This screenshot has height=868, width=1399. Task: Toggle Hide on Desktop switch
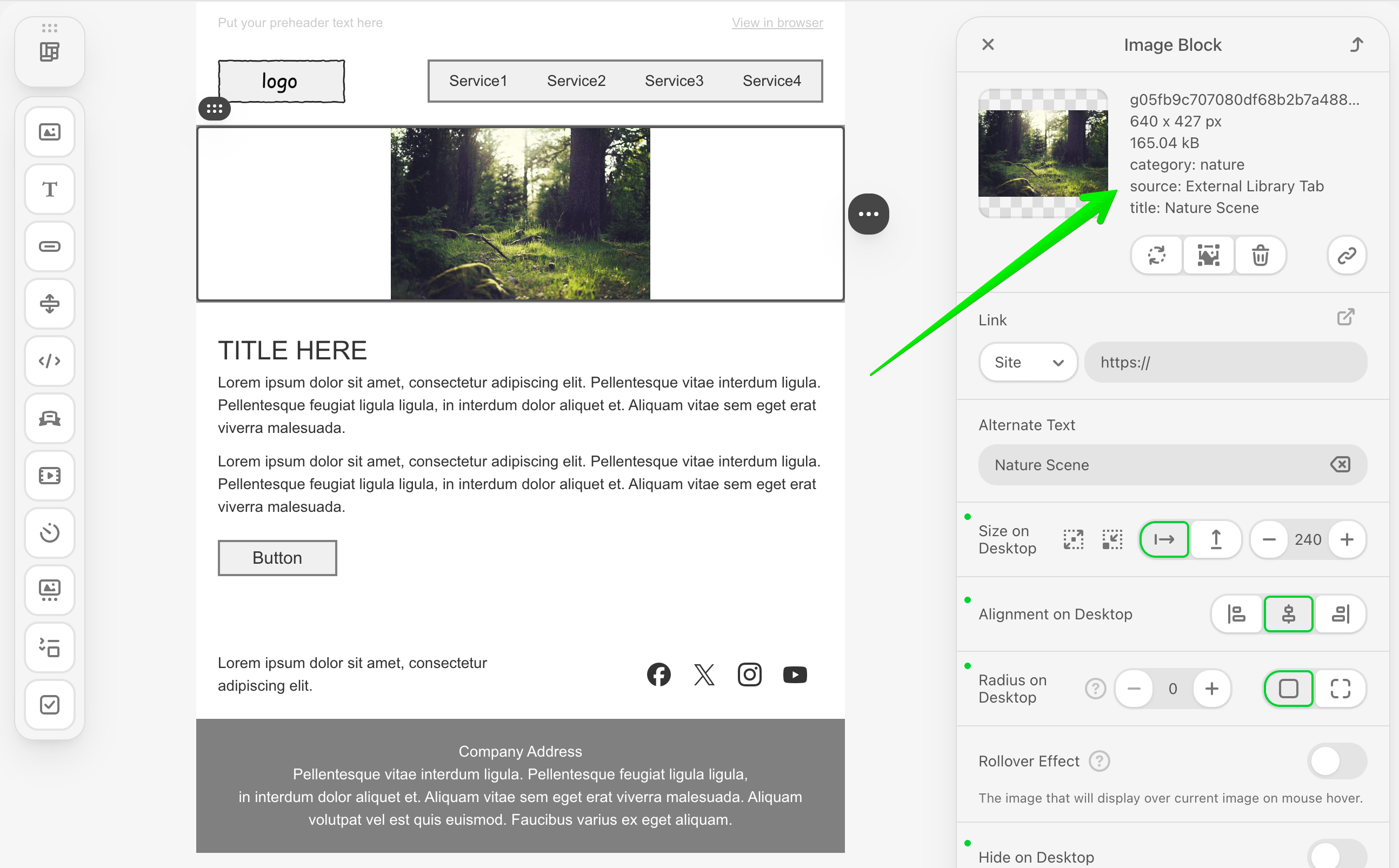1336,857
